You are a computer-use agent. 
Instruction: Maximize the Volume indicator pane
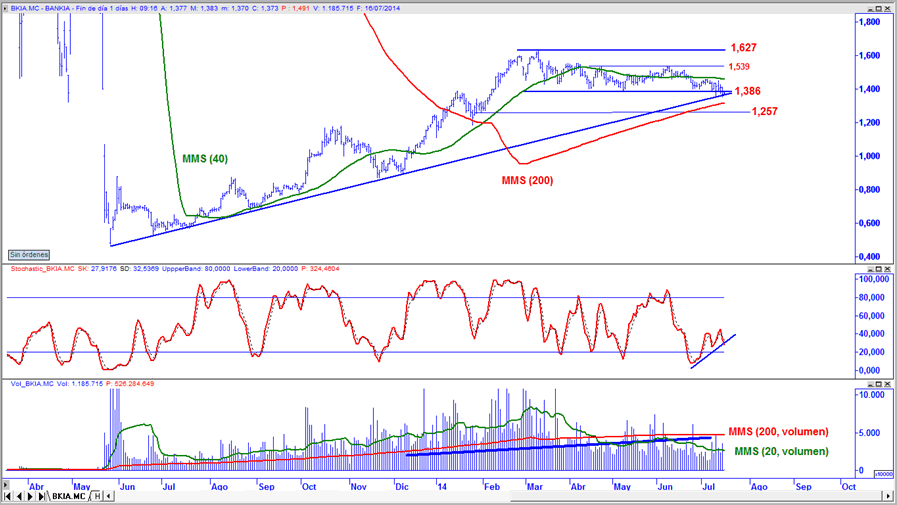(879, 384)
